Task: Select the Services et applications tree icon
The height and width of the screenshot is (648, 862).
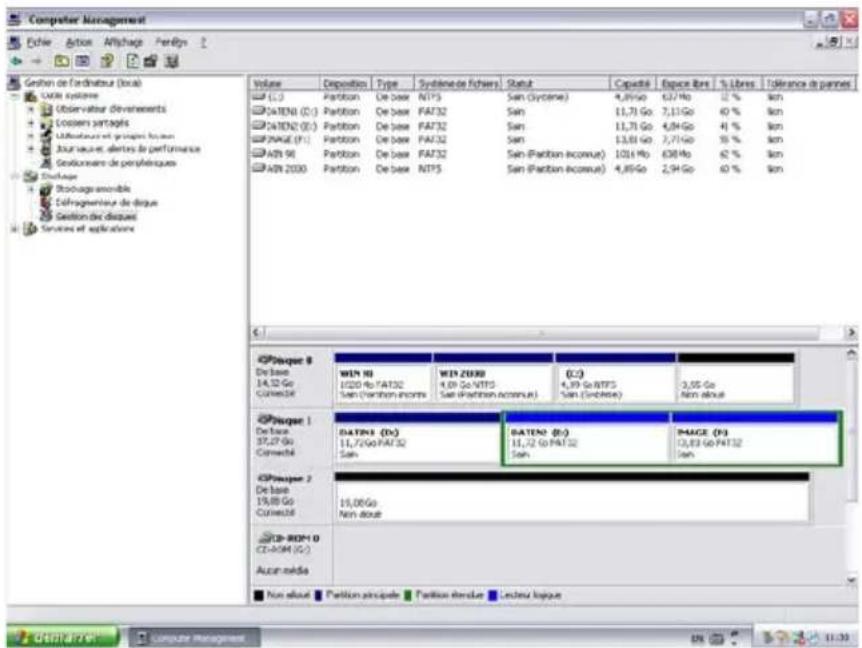Action: 31,229
